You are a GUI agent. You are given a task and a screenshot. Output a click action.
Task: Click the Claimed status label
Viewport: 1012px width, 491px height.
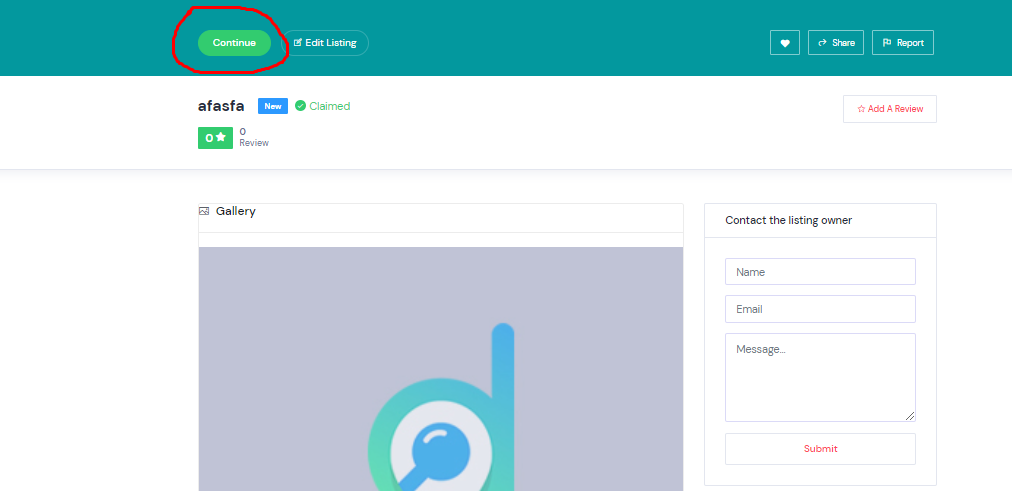(330, 106)
